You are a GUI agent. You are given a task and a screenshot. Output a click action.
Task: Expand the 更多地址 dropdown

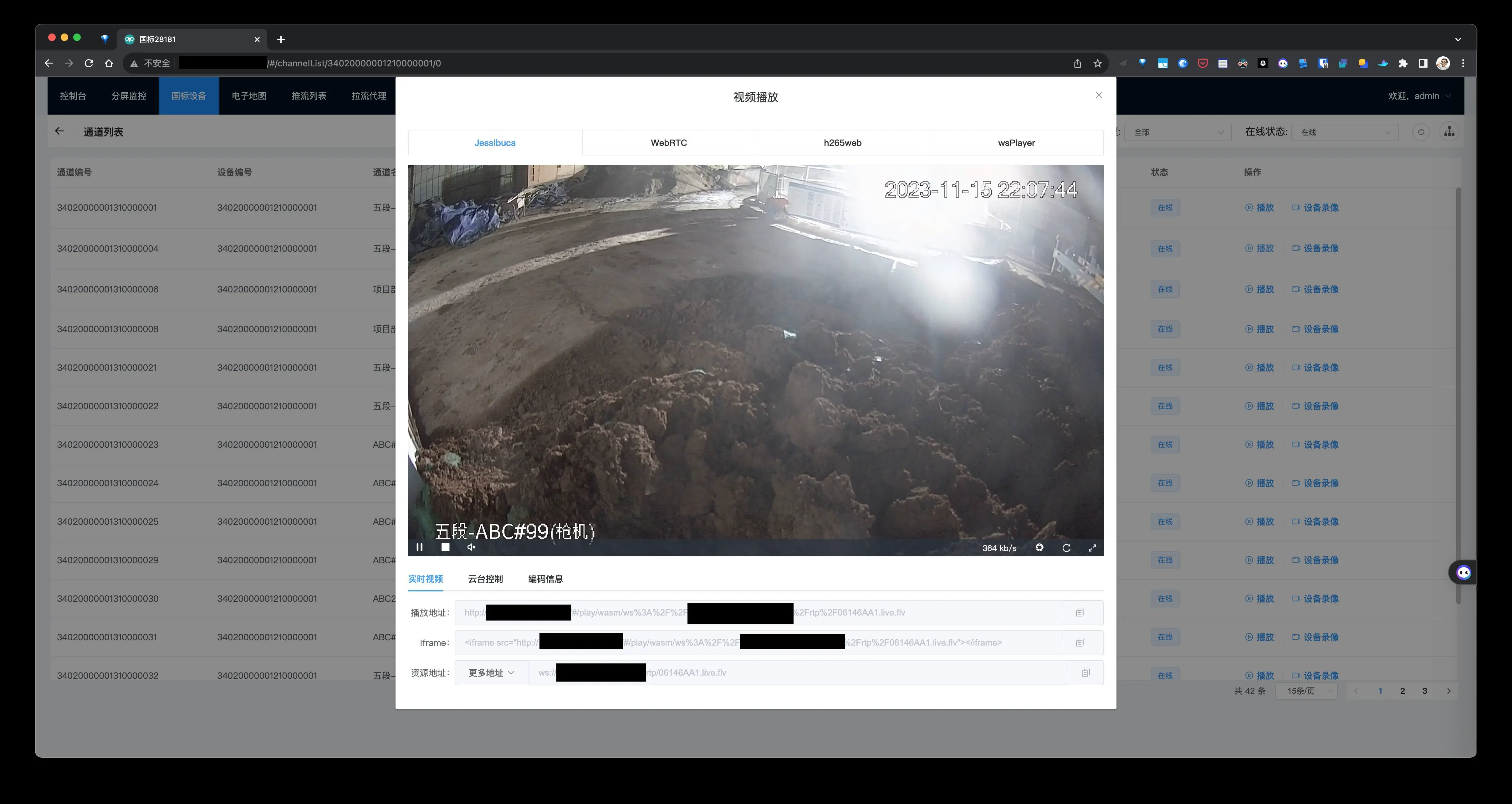[x=491, y=673]
